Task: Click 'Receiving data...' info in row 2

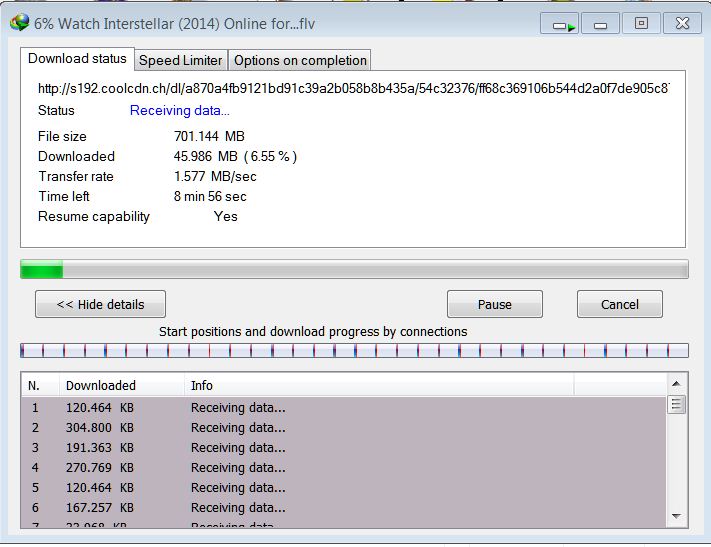Action: tap(238, 428)
